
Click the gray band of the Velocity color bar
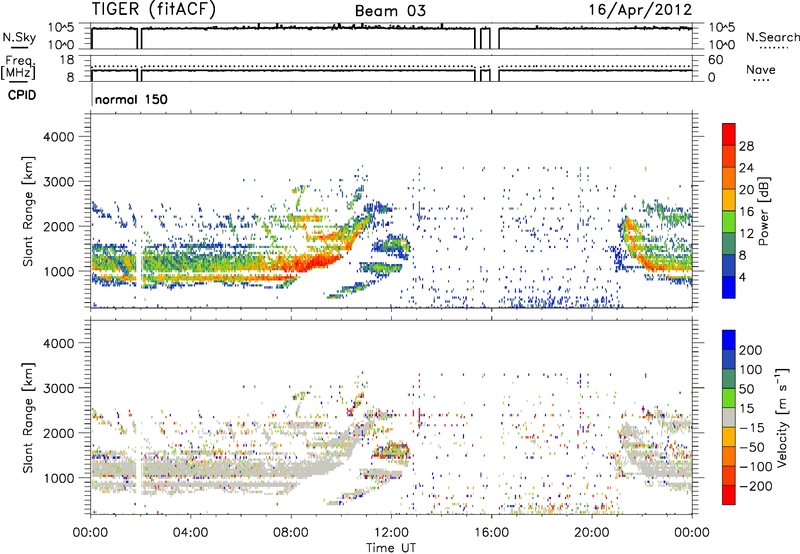(729, 417)
